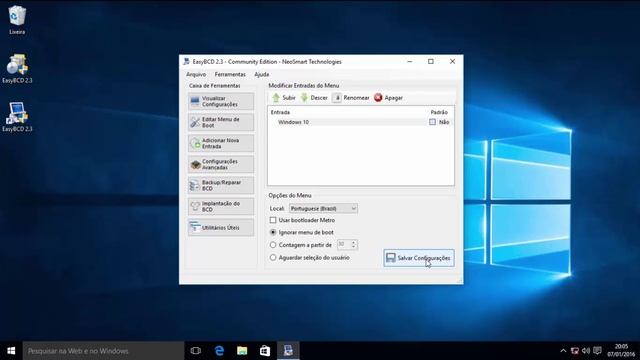
Task: Open Task View on taskbar
Action: click(196, 351)
